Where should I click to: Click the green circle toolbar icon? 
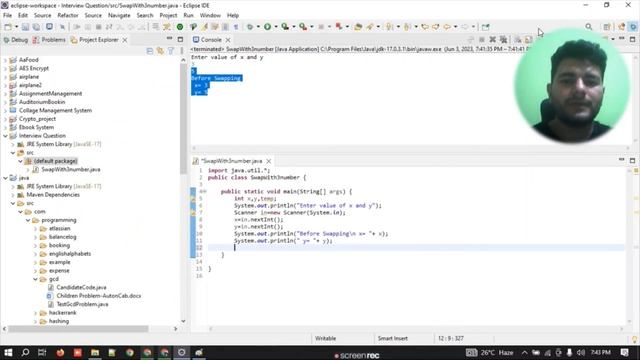pyautogui.click(x=180, y=27)
